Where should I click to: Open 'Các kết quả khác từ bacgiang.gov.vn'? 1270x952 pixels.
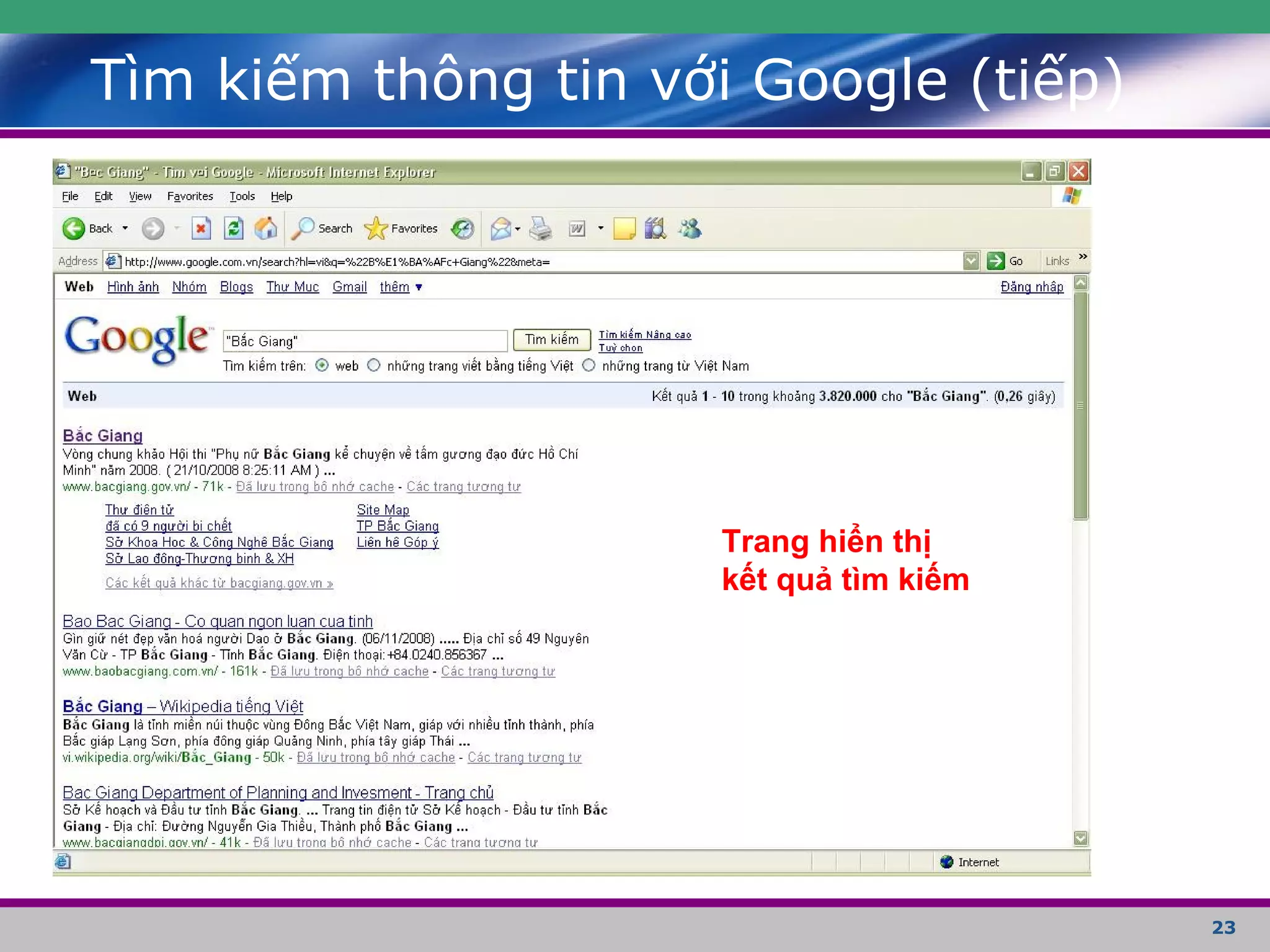220,583
